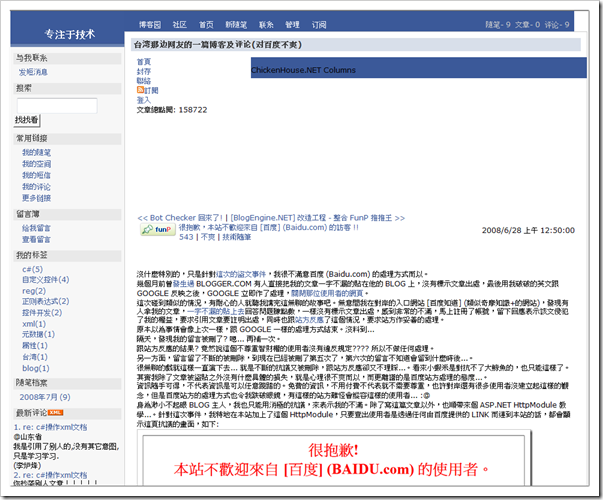Click the 更多链接 link
Image resolution: width=603 pixels, height=500 pixels.
tap(36, 197)
